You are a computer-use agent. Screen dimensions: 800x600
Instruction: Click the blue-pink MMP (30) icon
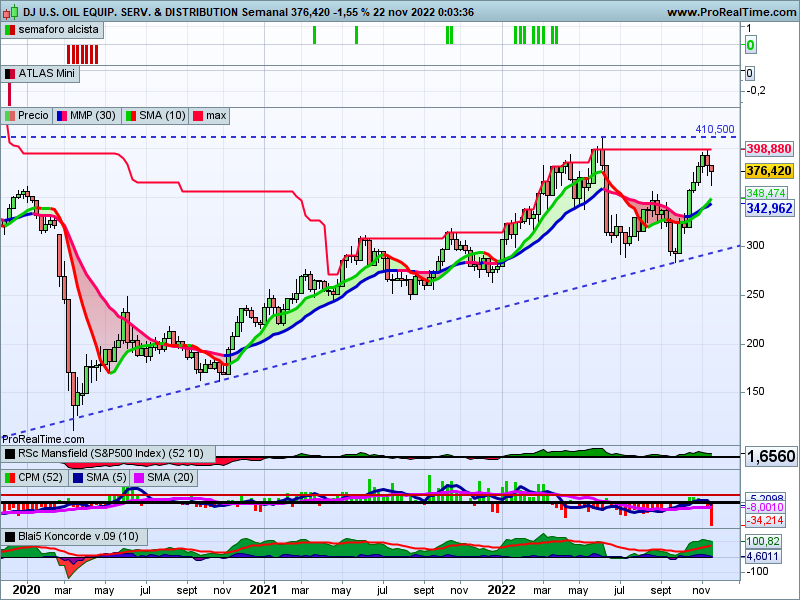62,116
